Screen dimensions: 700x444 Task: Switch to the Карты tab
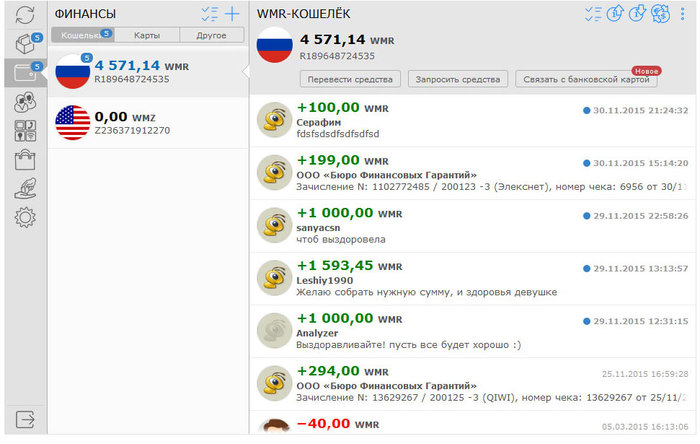147,35
